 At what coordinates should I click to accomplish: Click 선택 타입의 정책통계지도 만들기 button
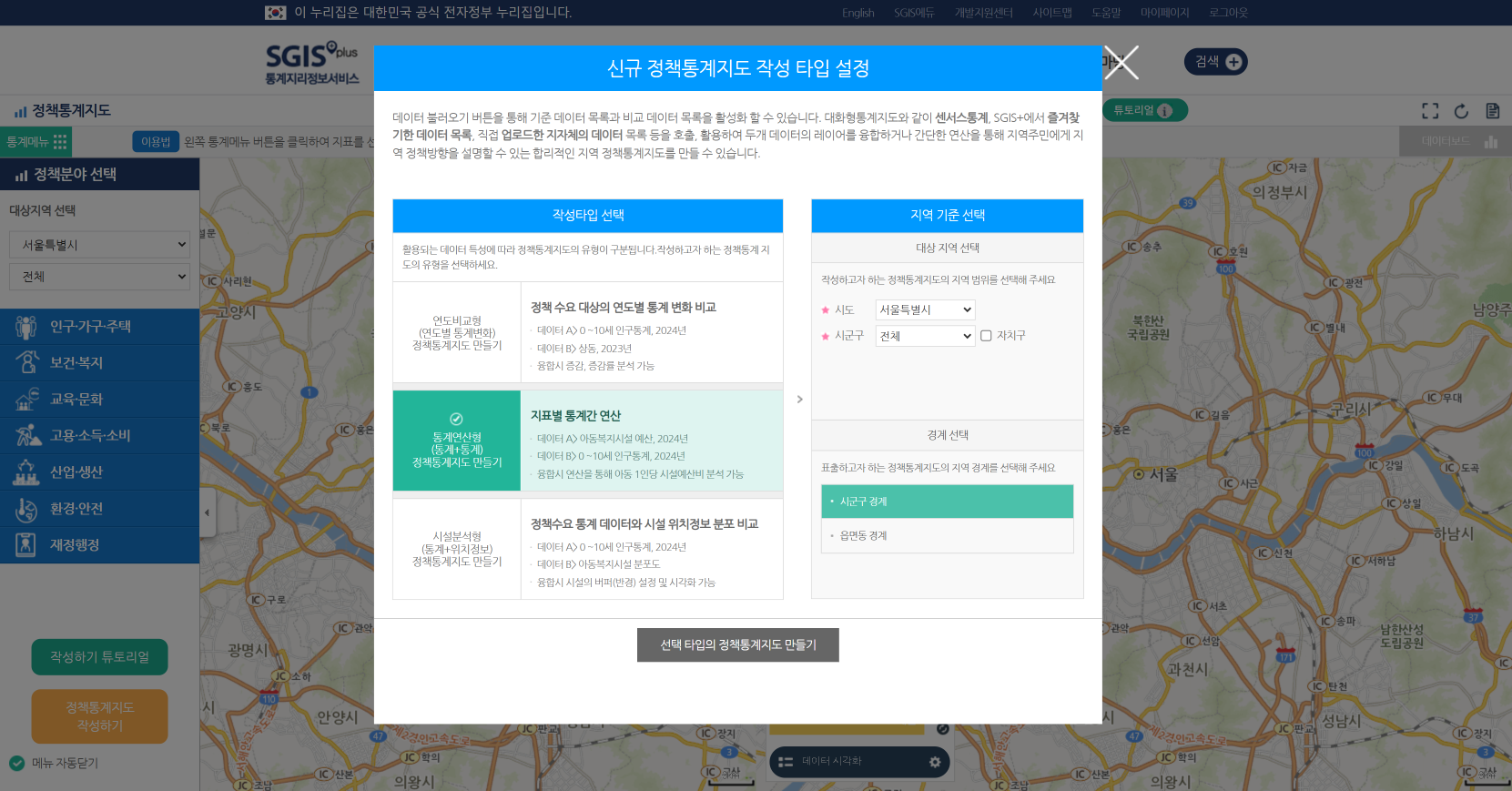tap(737, 644)
